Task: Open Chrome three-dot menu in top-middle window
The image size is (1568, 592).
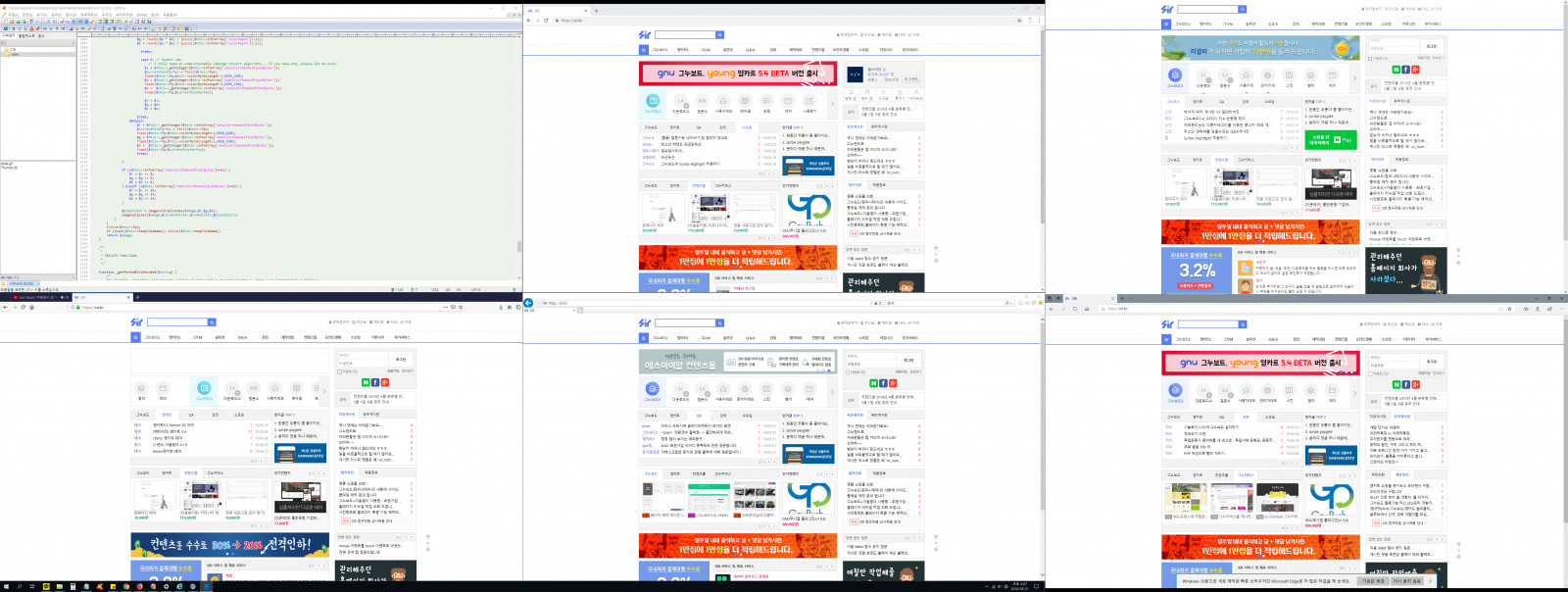Action: click(1039, 20)
